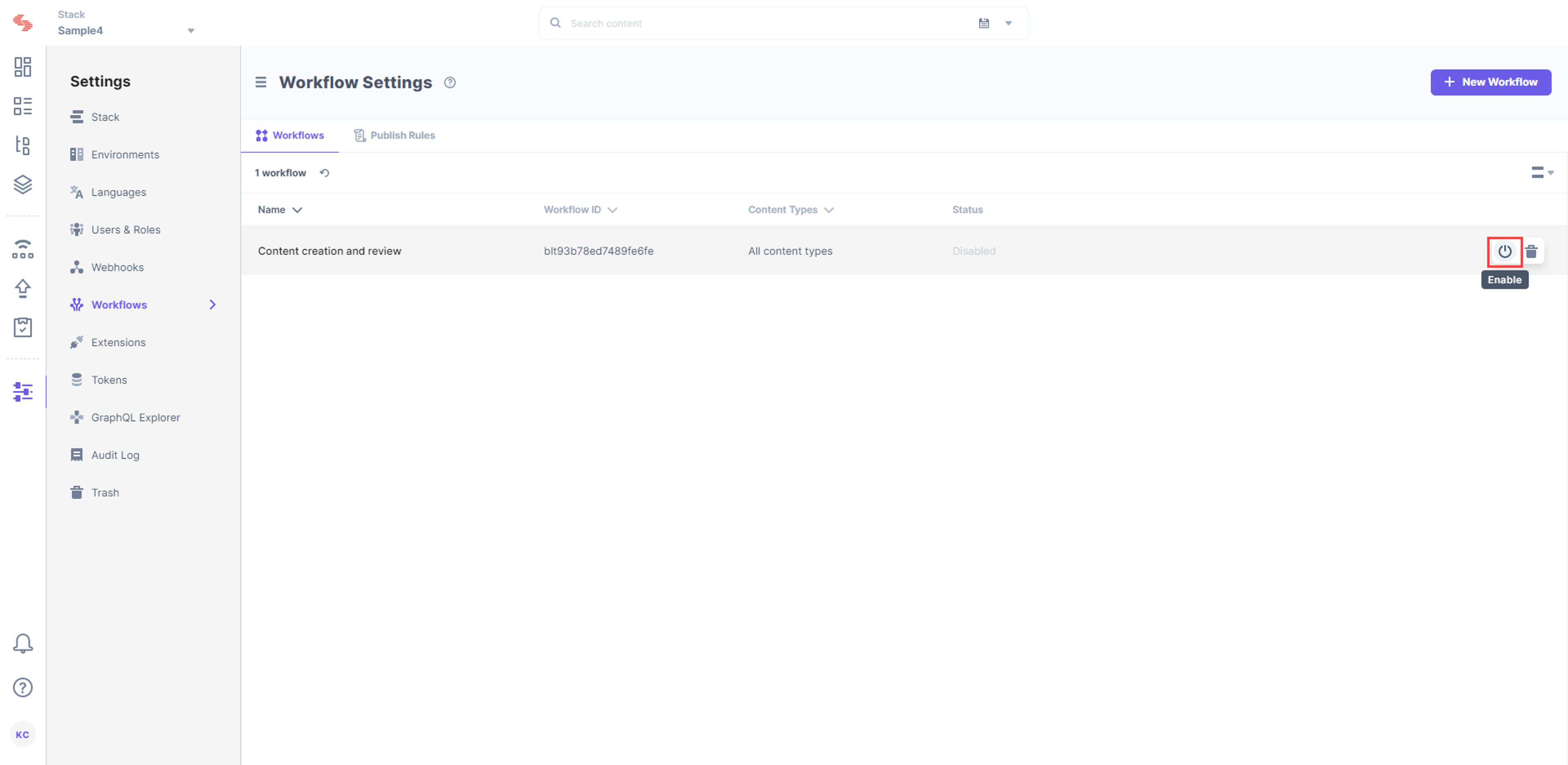This screenshot has width=1568, height=765.
Task: Click the Status column header
Action: [967, 209]
